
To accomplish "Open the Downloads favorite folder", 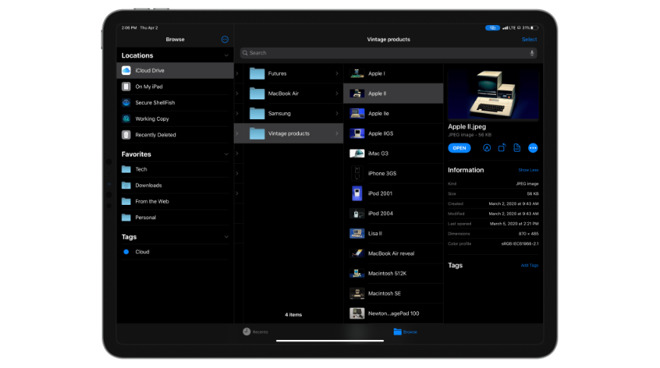I will [x=175, y=185].
